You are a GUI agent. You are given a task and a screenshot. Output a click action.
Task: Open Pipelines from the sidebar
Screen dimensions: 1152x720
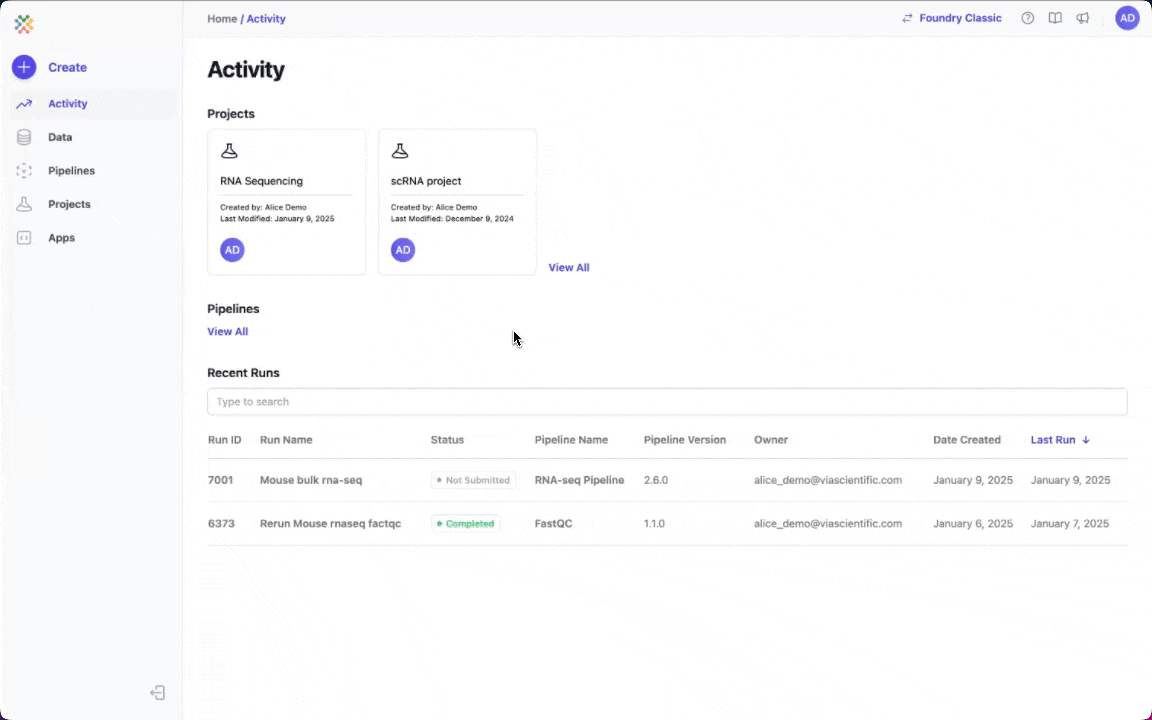click(x=71, y=171)
